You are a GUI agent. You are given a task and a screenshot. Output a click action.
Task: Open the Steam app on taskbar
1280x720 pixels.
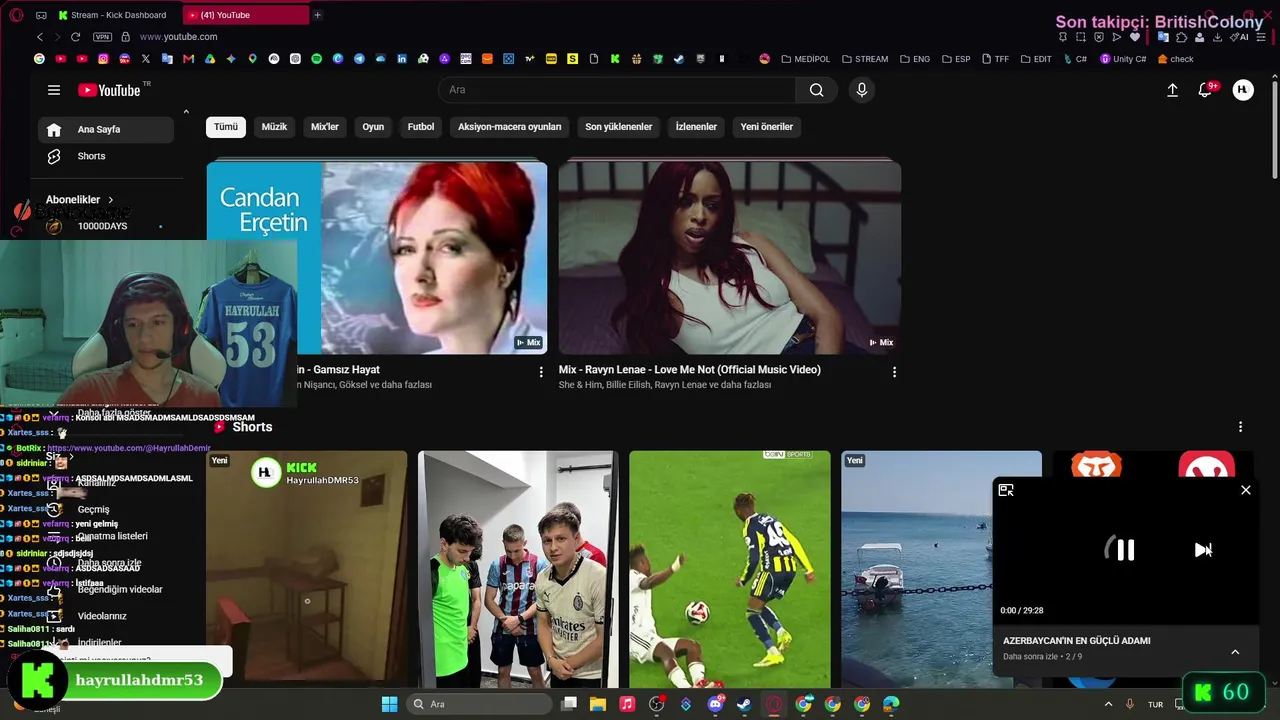click(744, 704)
